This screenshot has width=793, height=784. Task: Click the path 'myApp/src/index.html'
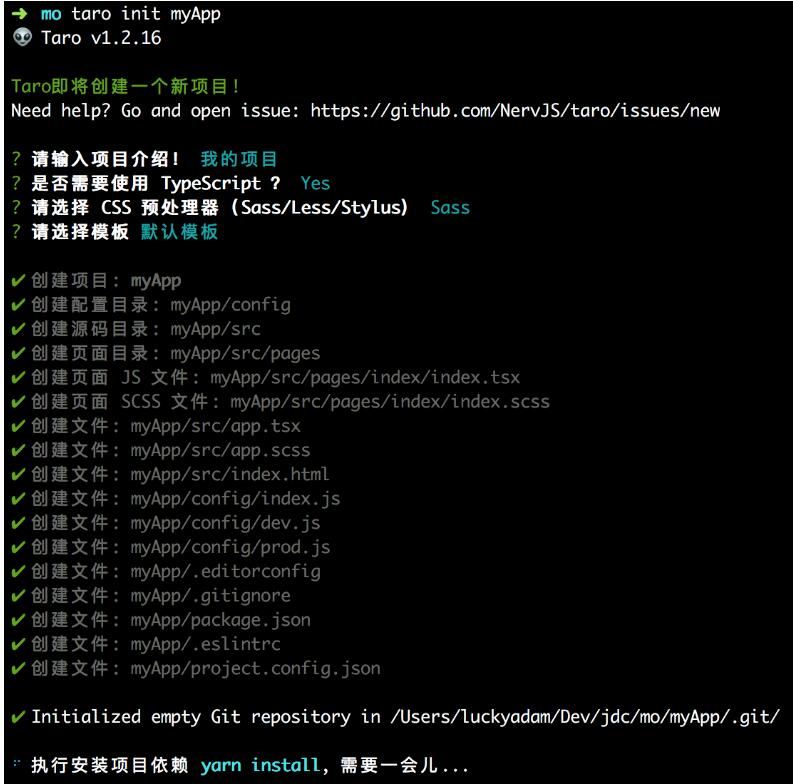point(230,474)
